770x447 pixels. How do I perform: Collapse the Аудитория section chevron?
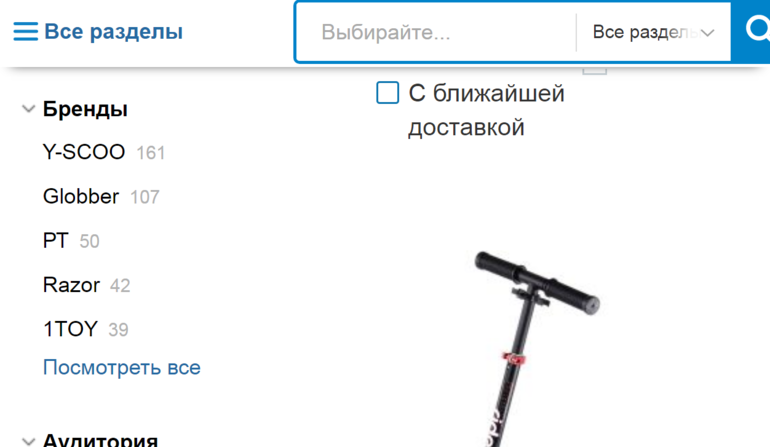pos(28,441)
